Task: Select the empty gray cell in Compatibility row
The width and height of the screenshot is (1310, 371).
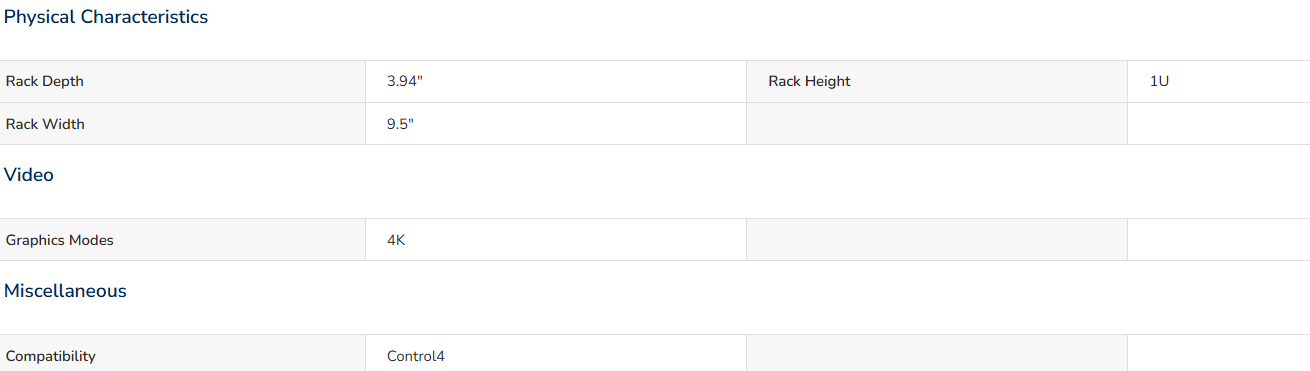Action: pyautogui.click(x=937, y=353)
